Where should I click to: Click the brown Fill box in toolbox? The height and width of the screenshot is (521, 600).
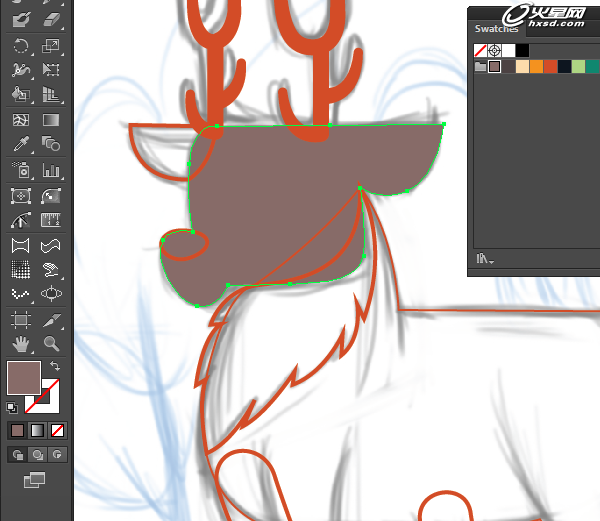24,378
